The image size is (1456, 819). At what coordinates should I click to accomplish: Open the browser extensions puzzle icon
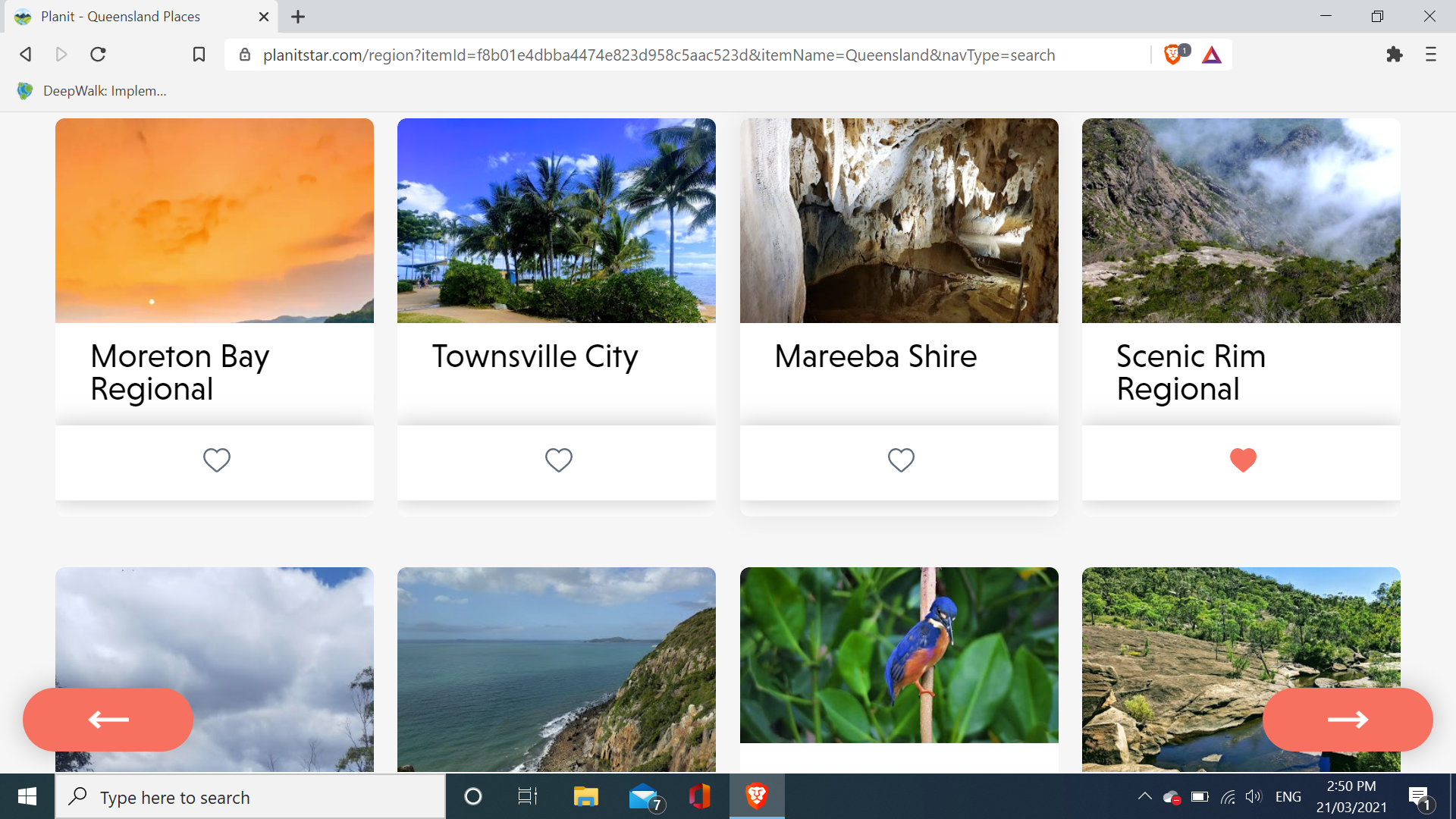[1394, 55]
